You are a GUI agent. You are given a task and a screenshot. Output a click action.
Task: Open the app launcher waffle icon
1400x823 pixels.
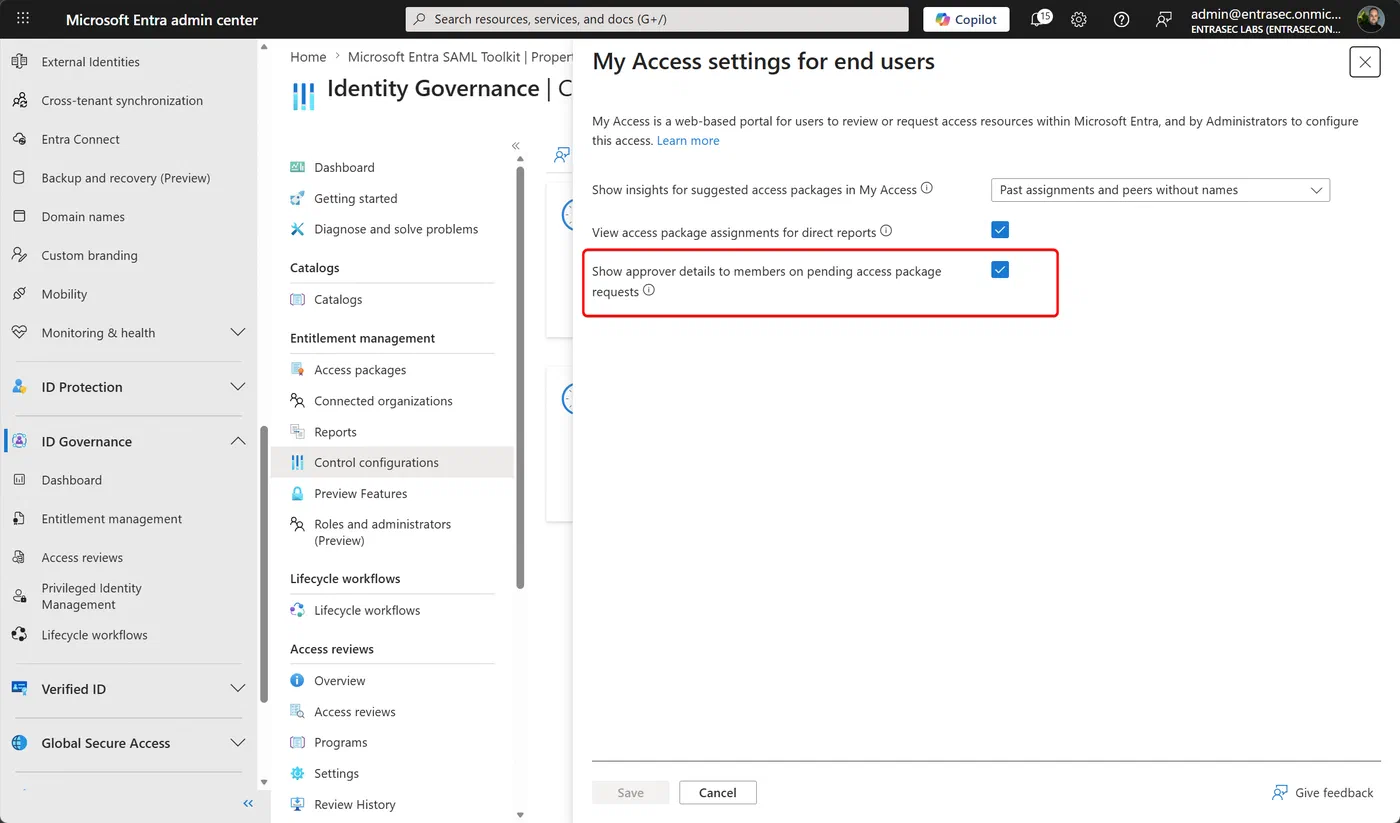point(23,19)
